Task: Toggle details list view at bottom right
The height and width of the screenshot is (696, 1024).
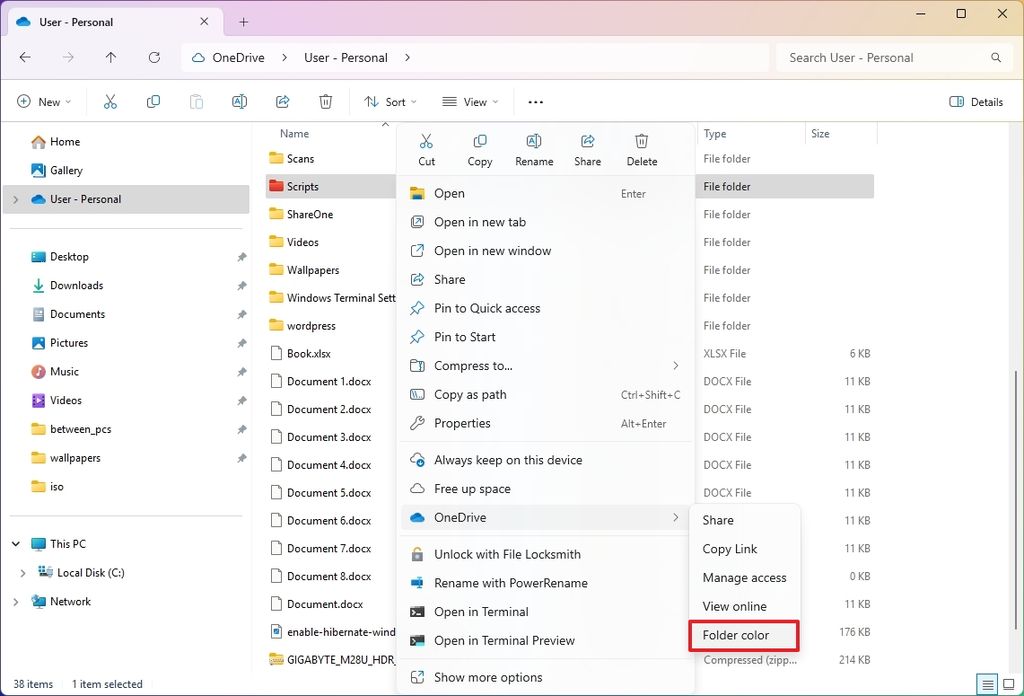Action: pos(986,683)
